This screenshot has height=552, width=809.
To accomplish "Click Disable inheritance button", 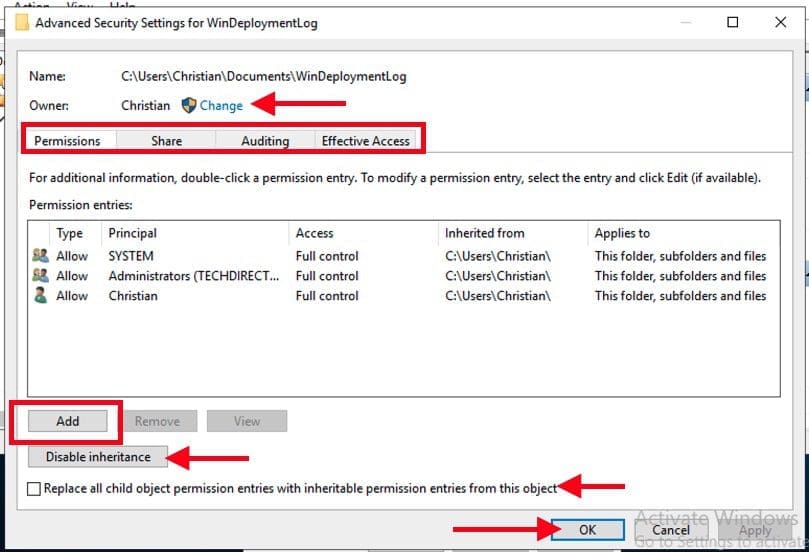I will [98, 457].
